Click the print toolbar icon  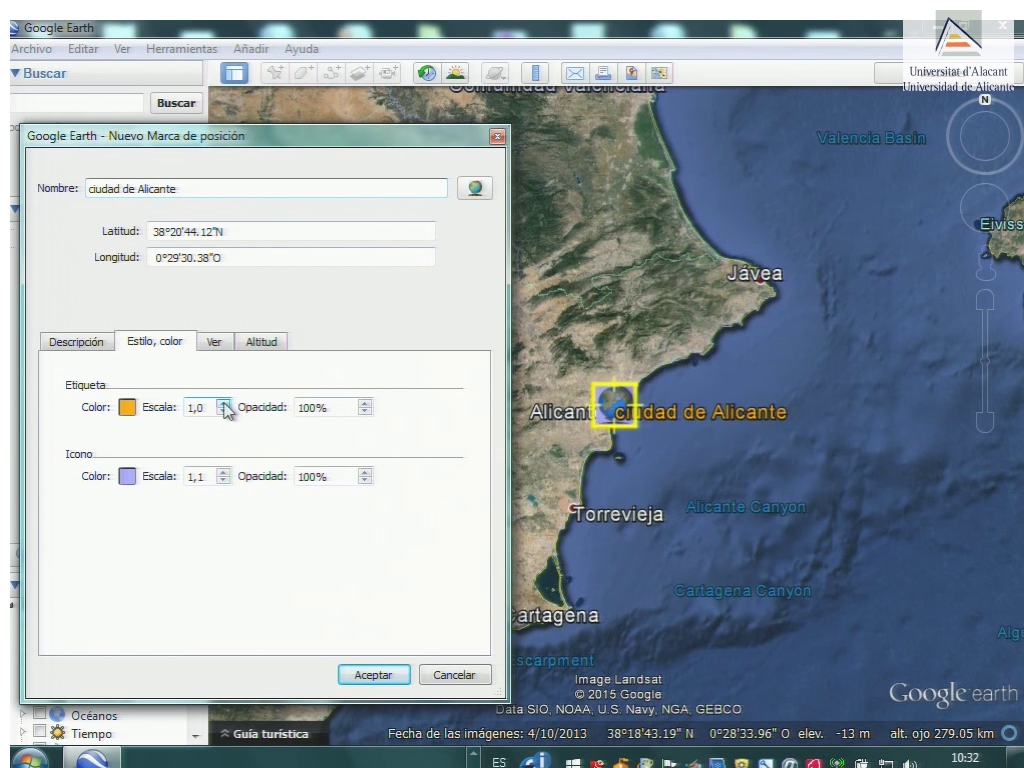point(603,73)
